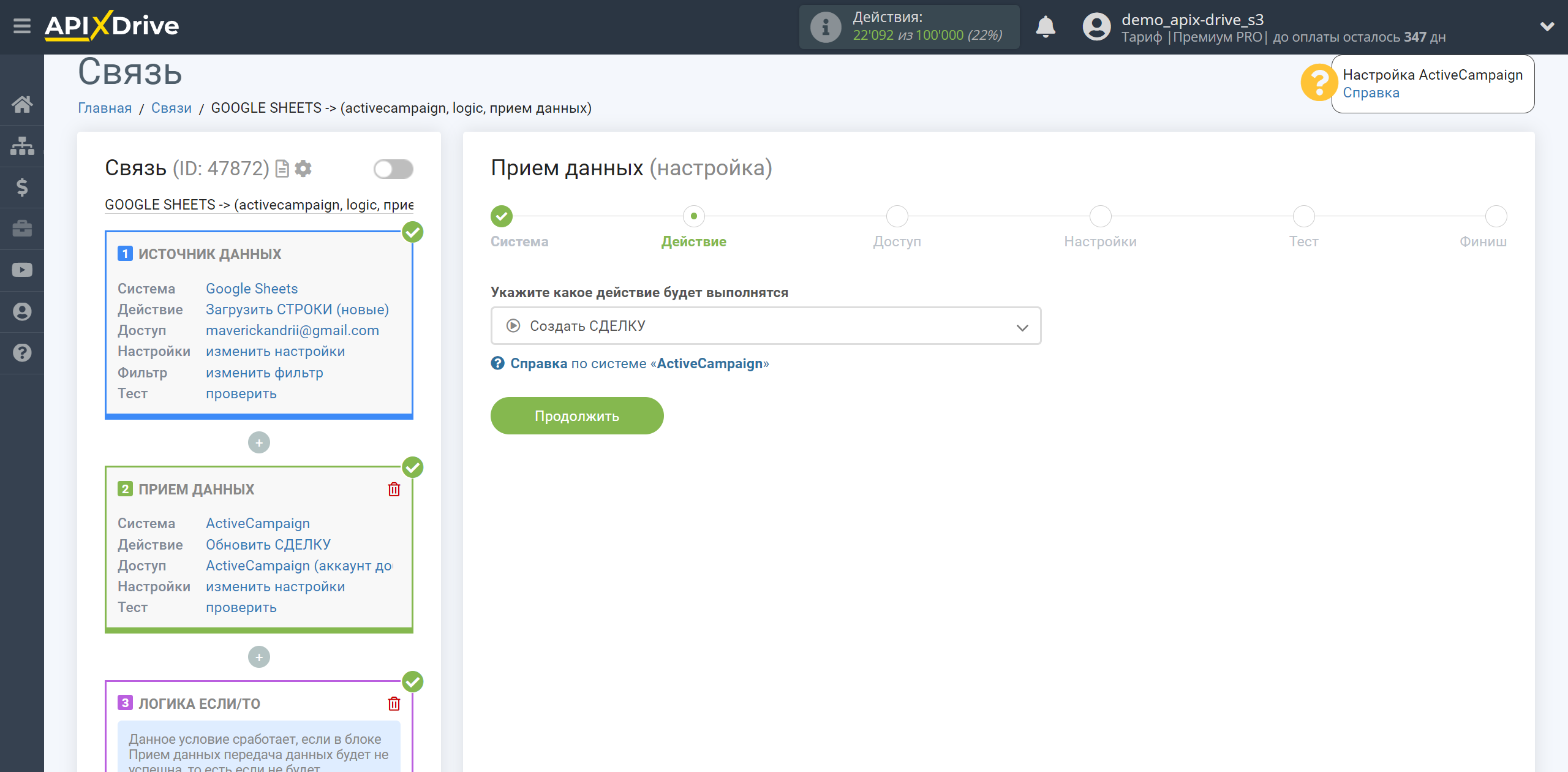Click ПРИЕМ ДАННЫХ block header

click(196, 489)
